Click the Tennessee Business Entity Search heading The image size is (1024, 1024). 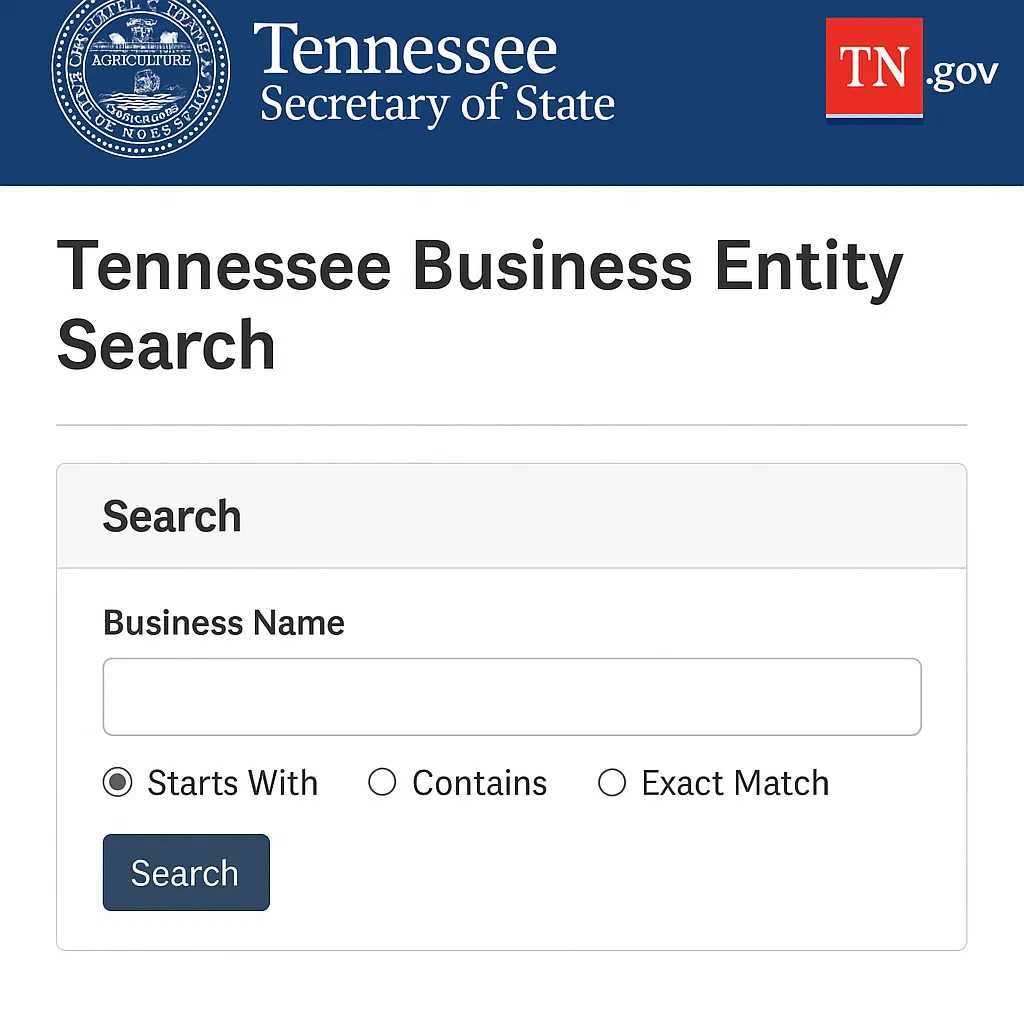(480, 305)
